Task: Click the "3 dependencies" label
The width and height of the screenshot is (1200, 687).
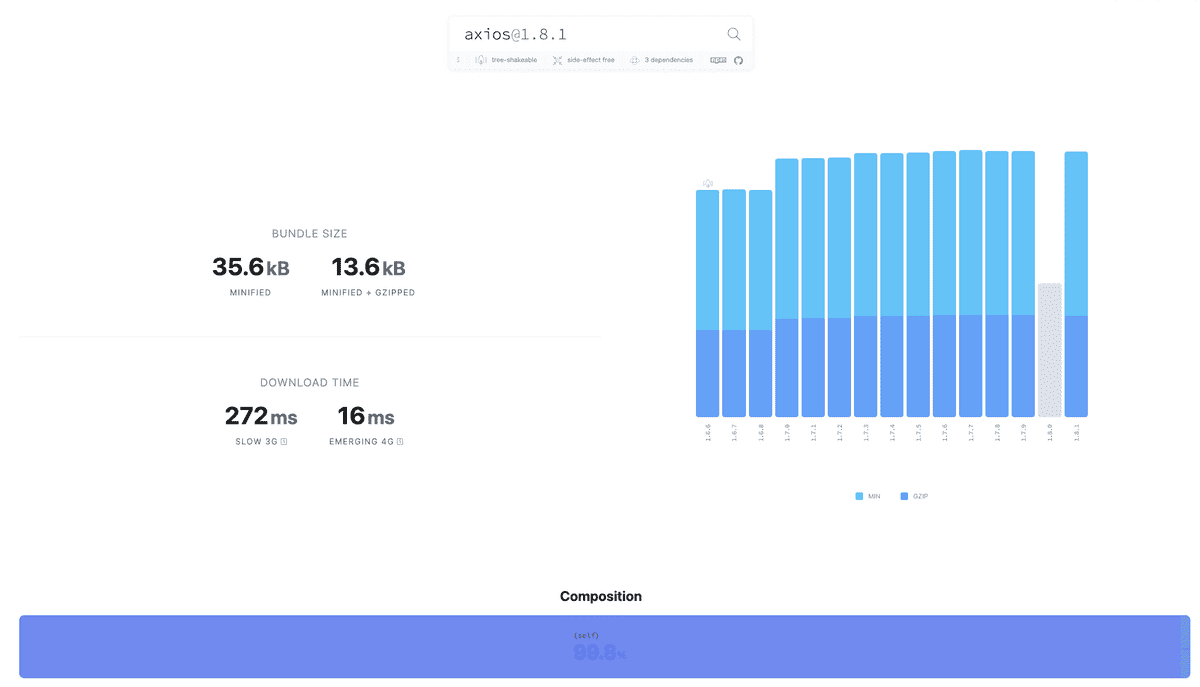Action: [x=669, y=60]
